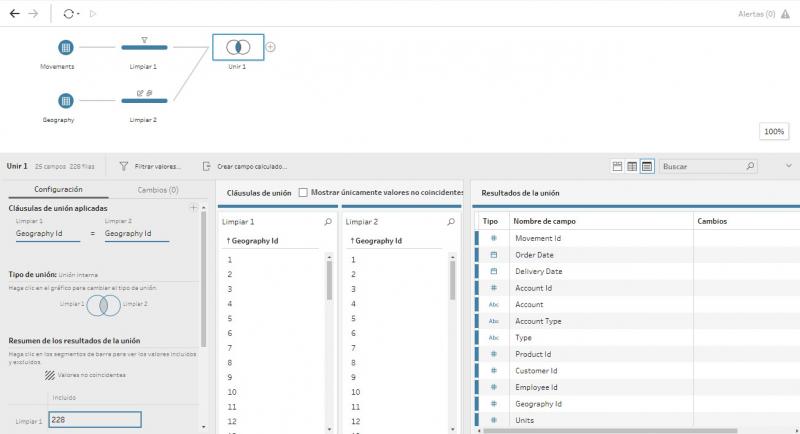
Task: Click date type icon for Delivery Date
Action: (x=493, y=271)
